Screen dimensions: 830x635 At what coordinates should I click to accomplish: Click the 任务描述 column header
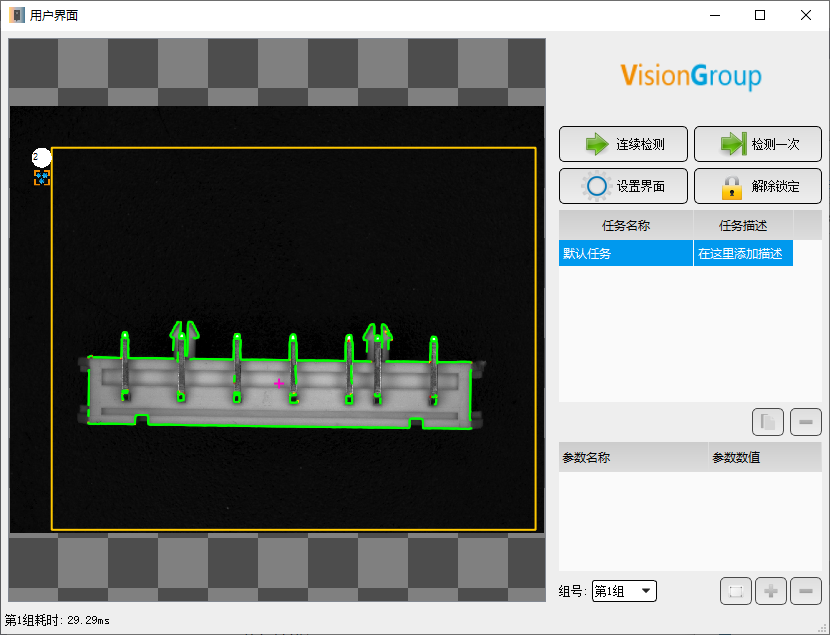743,225
